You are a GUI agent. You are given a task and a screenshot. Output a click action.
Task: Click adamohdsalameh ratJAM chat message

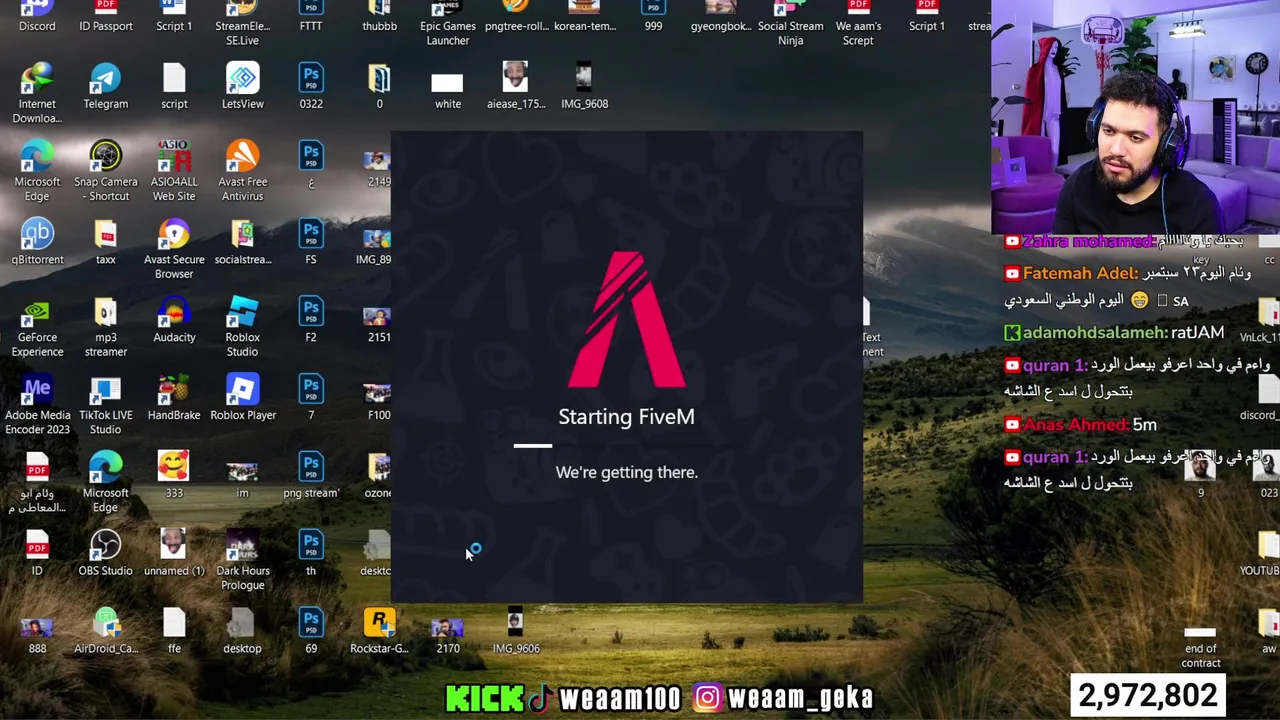tap(1114, 332)
